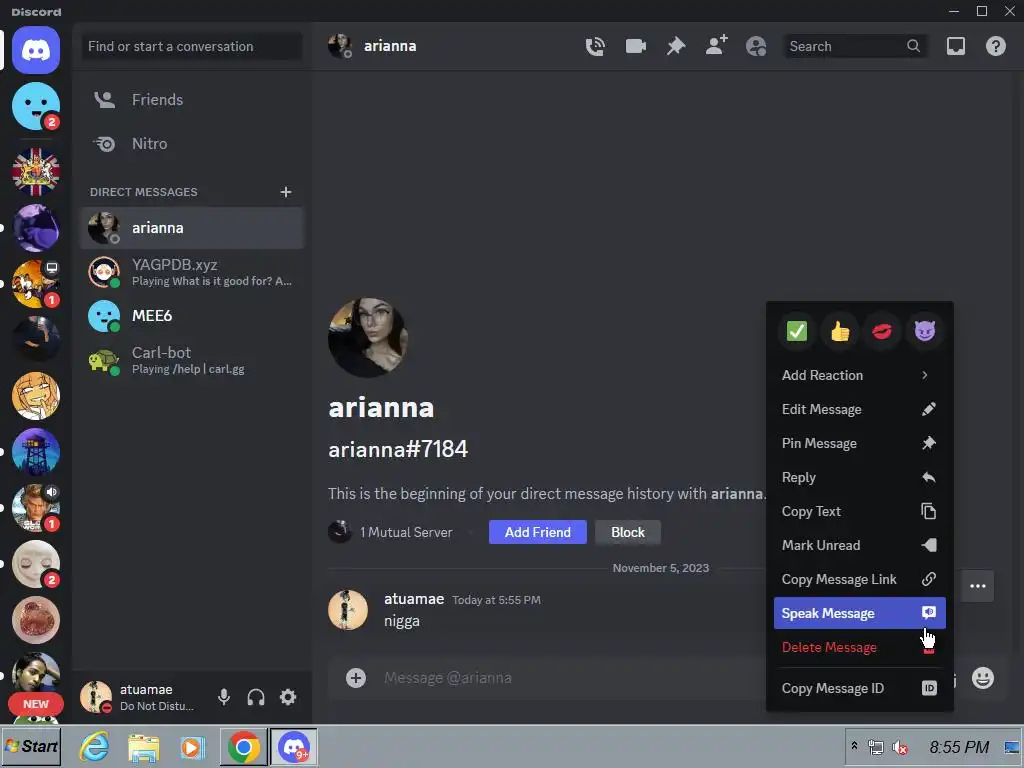Click arianna large profile avatar
1024x768 pixels.
click(368, 338)
